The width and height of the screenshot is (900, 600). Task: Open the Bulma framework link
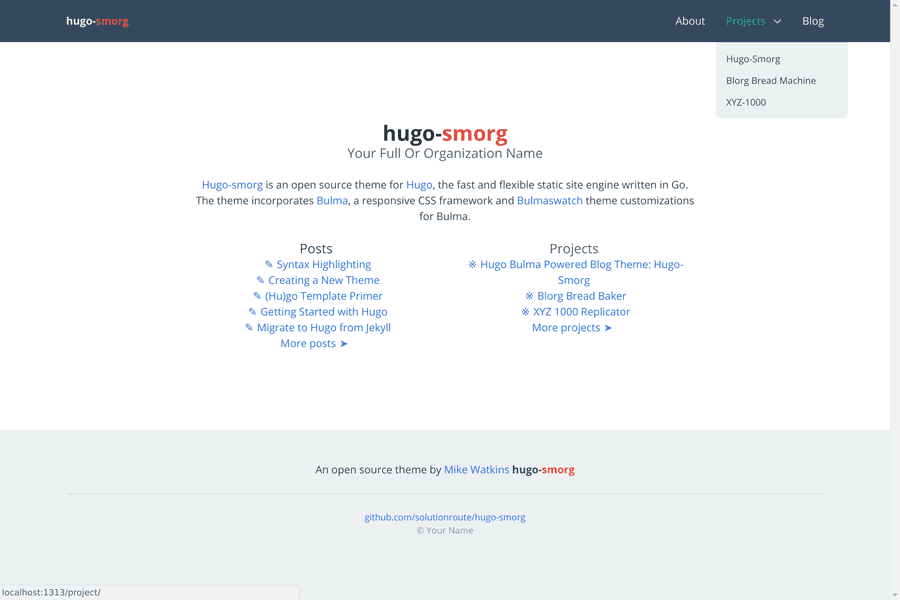coord(332,200)
